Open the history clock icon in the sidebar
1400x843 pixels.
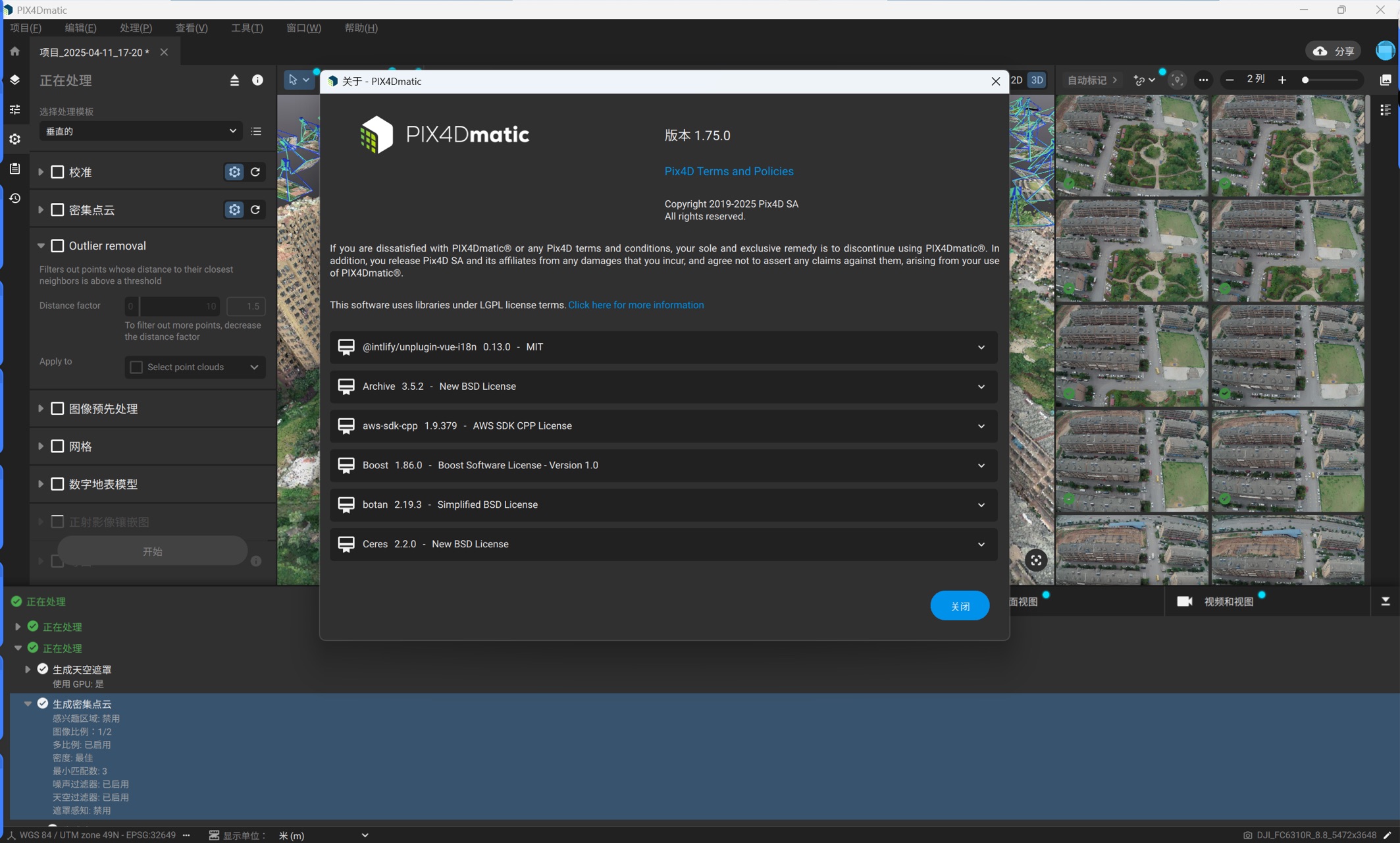point(14,198)
